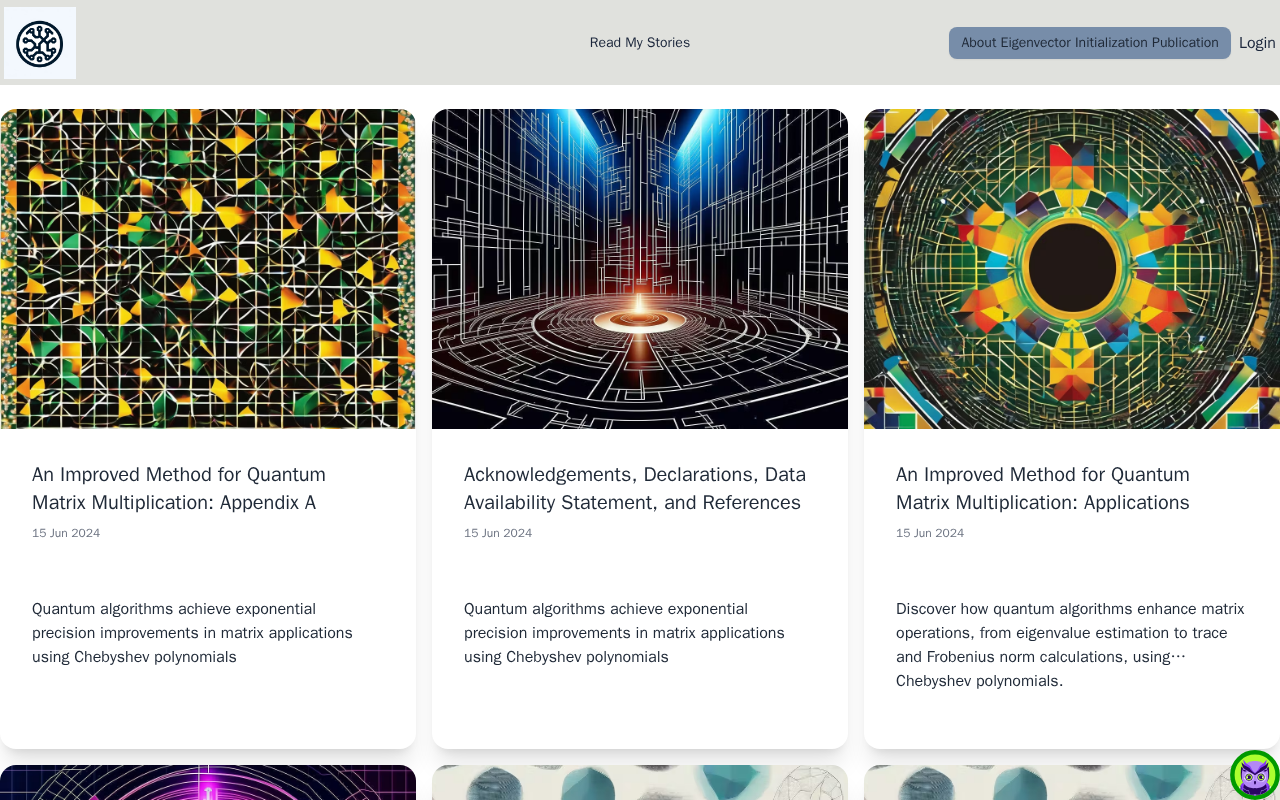Open the Appendix A article cover image
Screen dimensions: 1280x800
(208, 269)
